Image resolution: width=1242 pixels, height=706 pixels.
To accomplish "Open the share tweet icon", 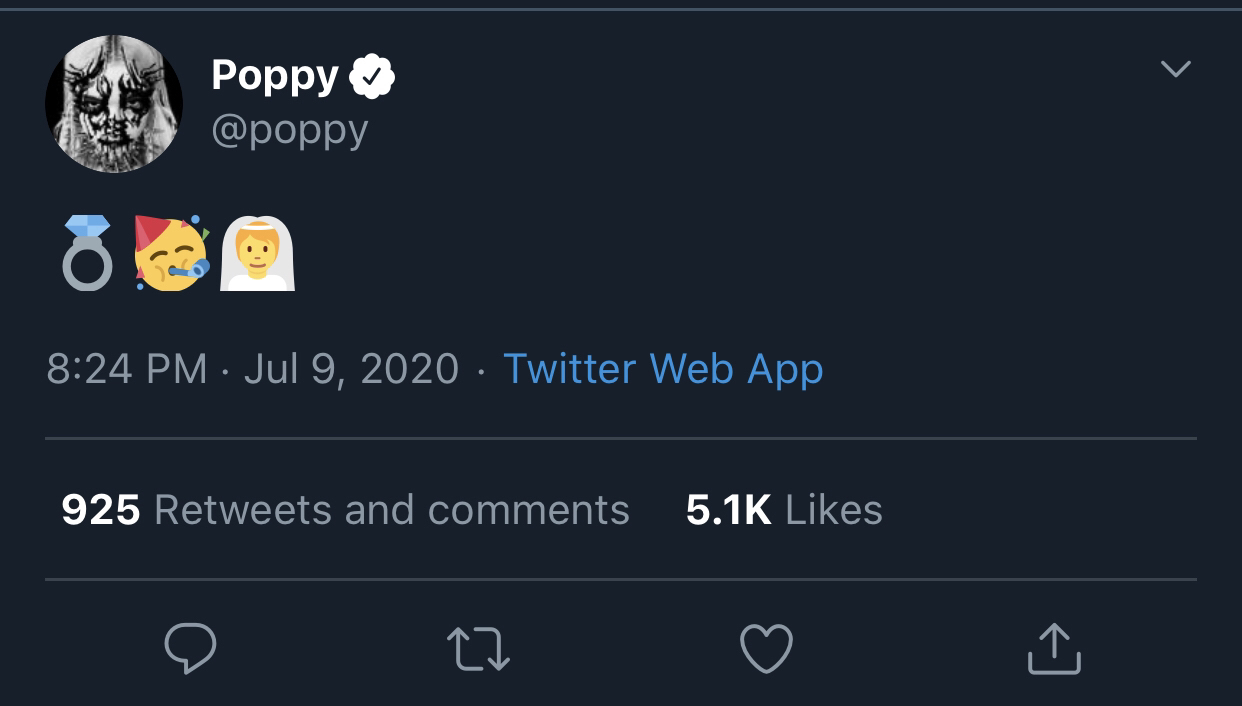I will pos(1054,648).
